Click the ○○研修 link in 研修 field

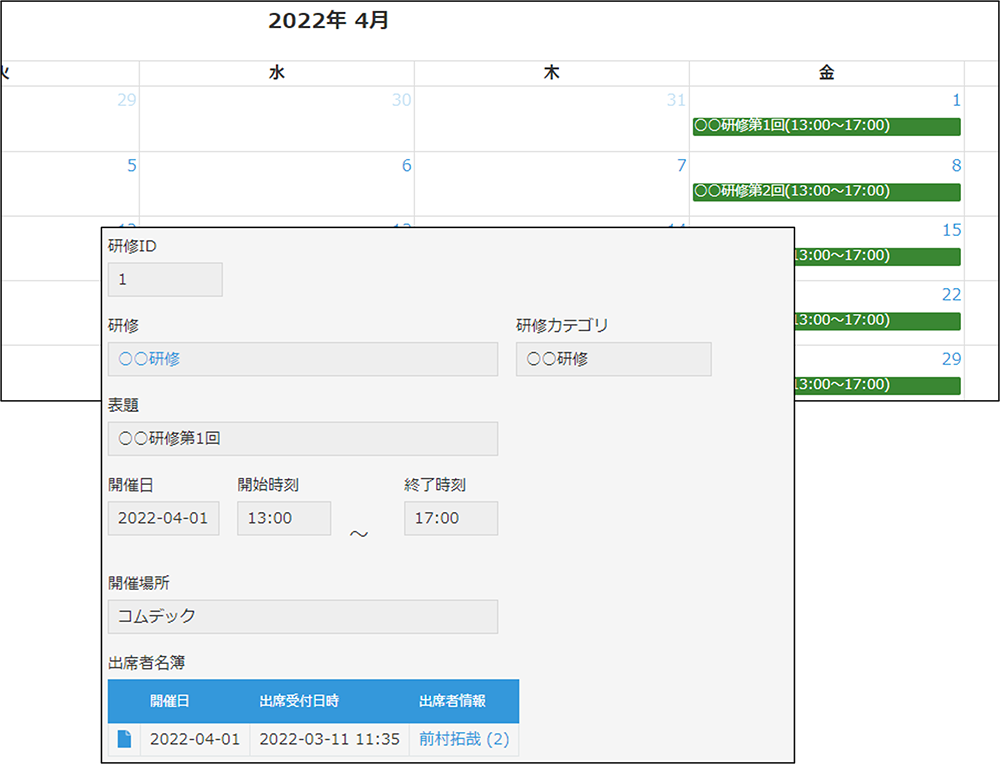click(150, 359)
